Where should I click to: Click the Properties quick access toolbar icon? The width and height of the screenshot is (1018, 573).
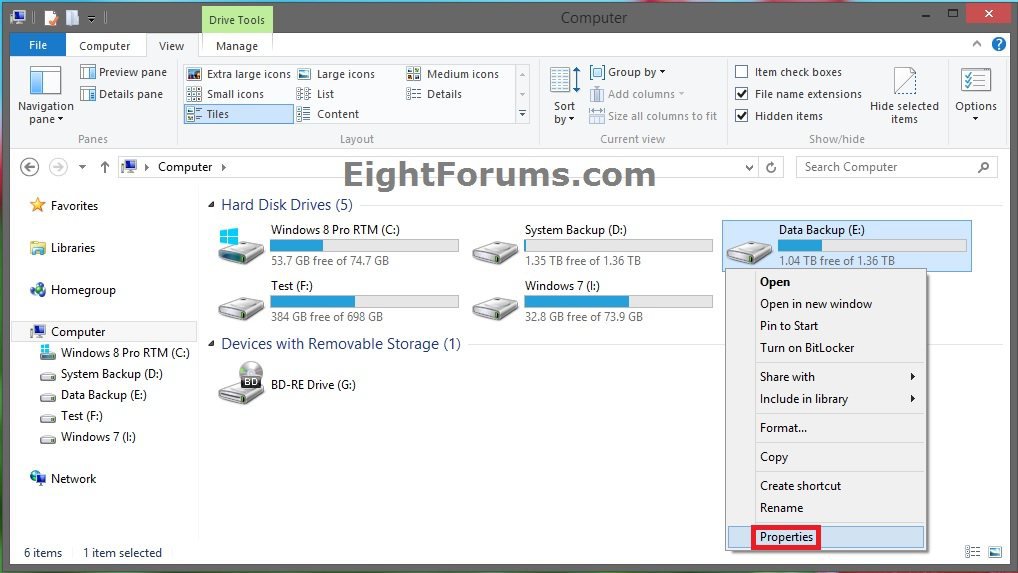click(51, 18)
